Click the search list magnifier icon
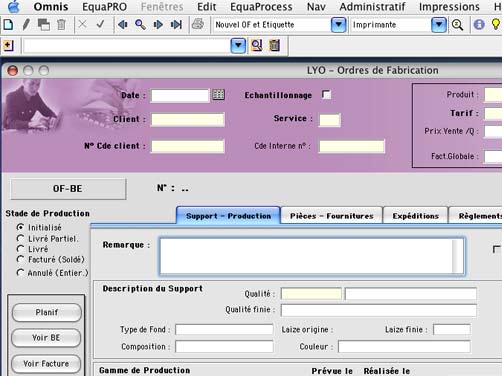 tap(257, 45)
